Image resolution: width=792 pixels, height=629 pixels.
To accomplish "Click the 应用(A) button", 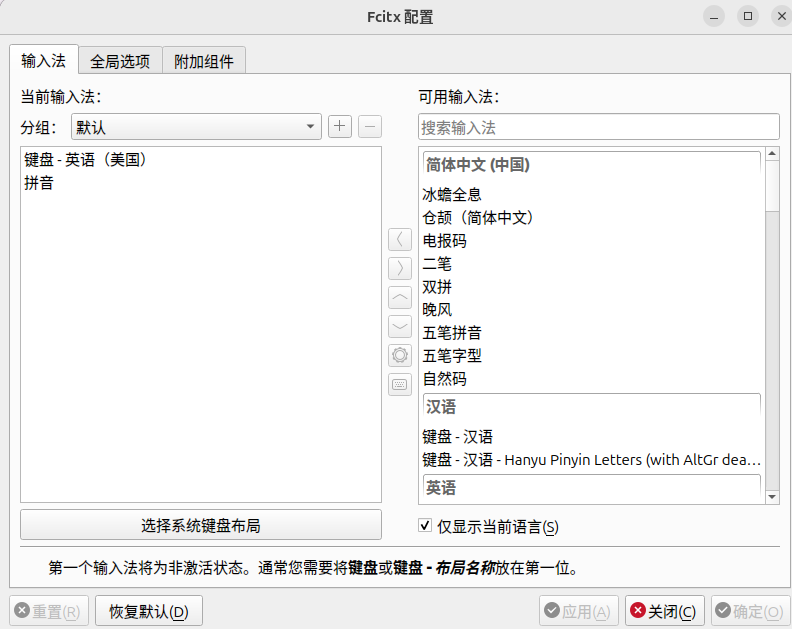I will [579, 611].
